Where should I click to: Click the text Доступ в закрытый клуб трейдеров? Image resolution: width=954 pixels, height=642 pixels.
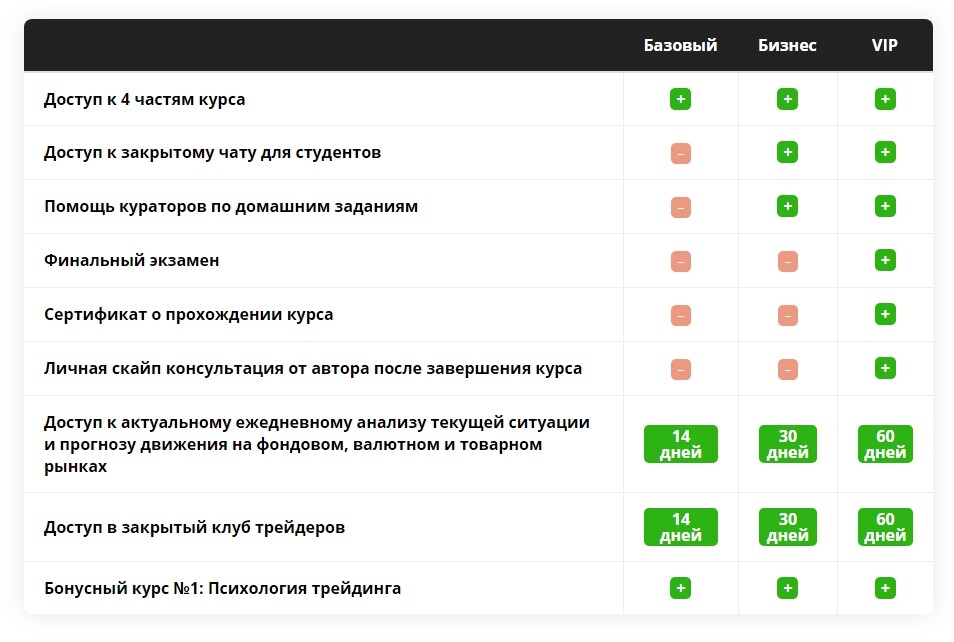194,527
